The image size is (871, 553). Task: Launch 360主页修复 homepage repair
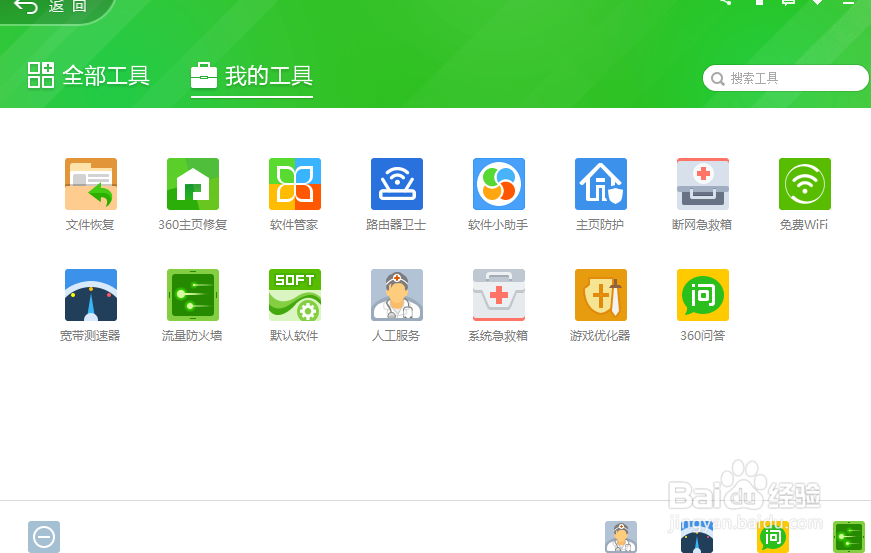(193, 184)
